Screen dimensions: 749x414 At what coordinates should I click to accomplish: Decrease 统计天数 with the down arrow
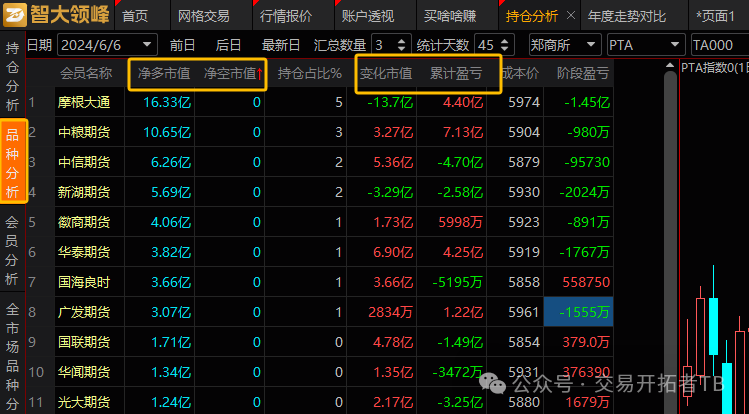505,49
